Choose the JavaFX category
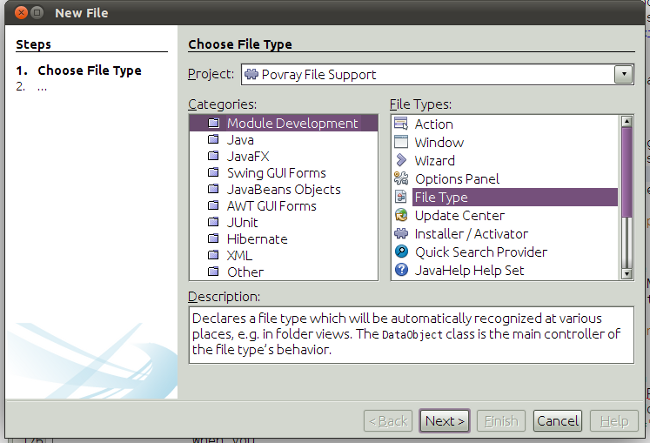The width and height of the screenshot is (650, 443). point(247,156)
